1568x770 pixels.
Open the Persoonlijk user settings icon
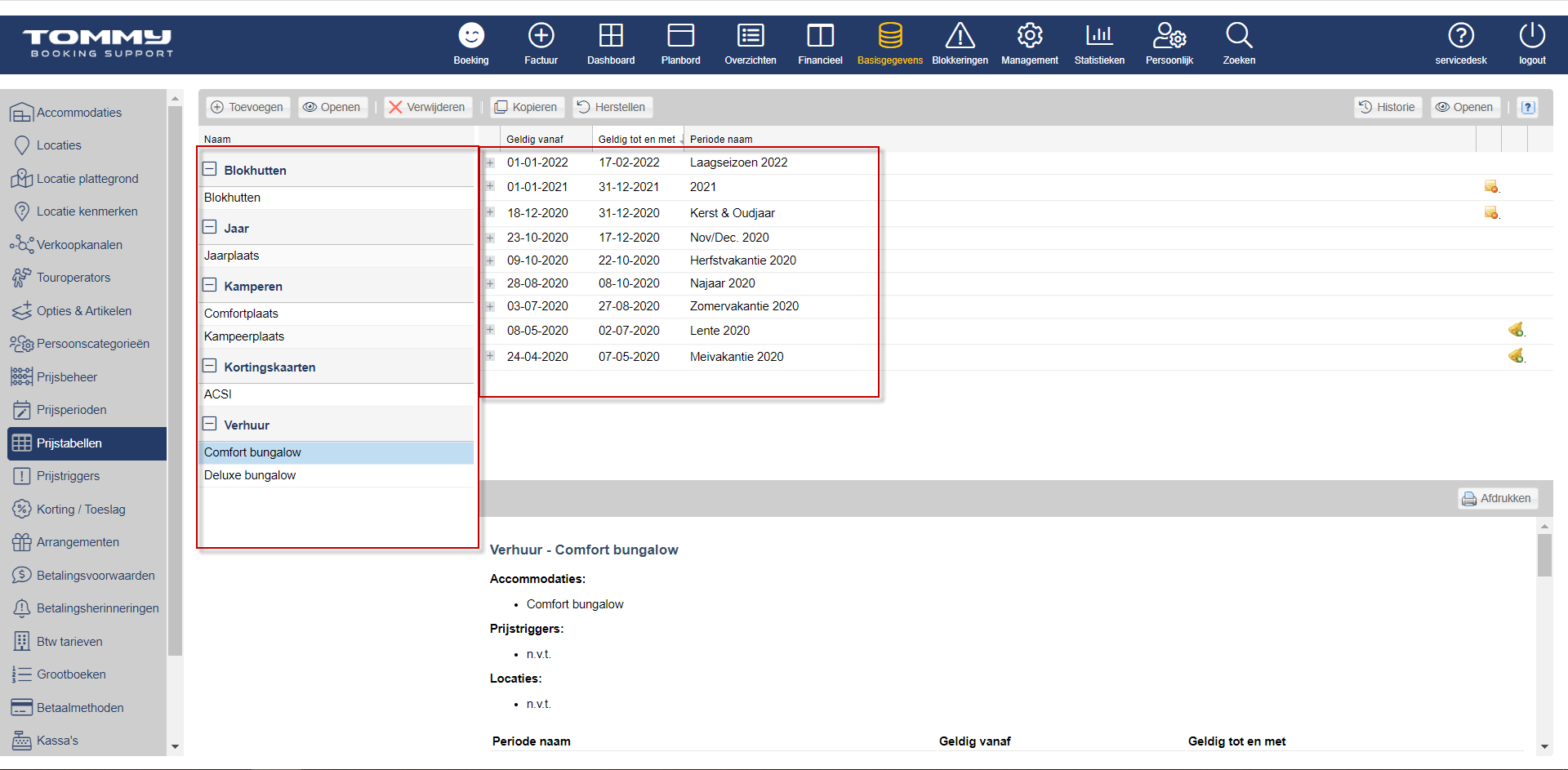[x=1169, y=36]
